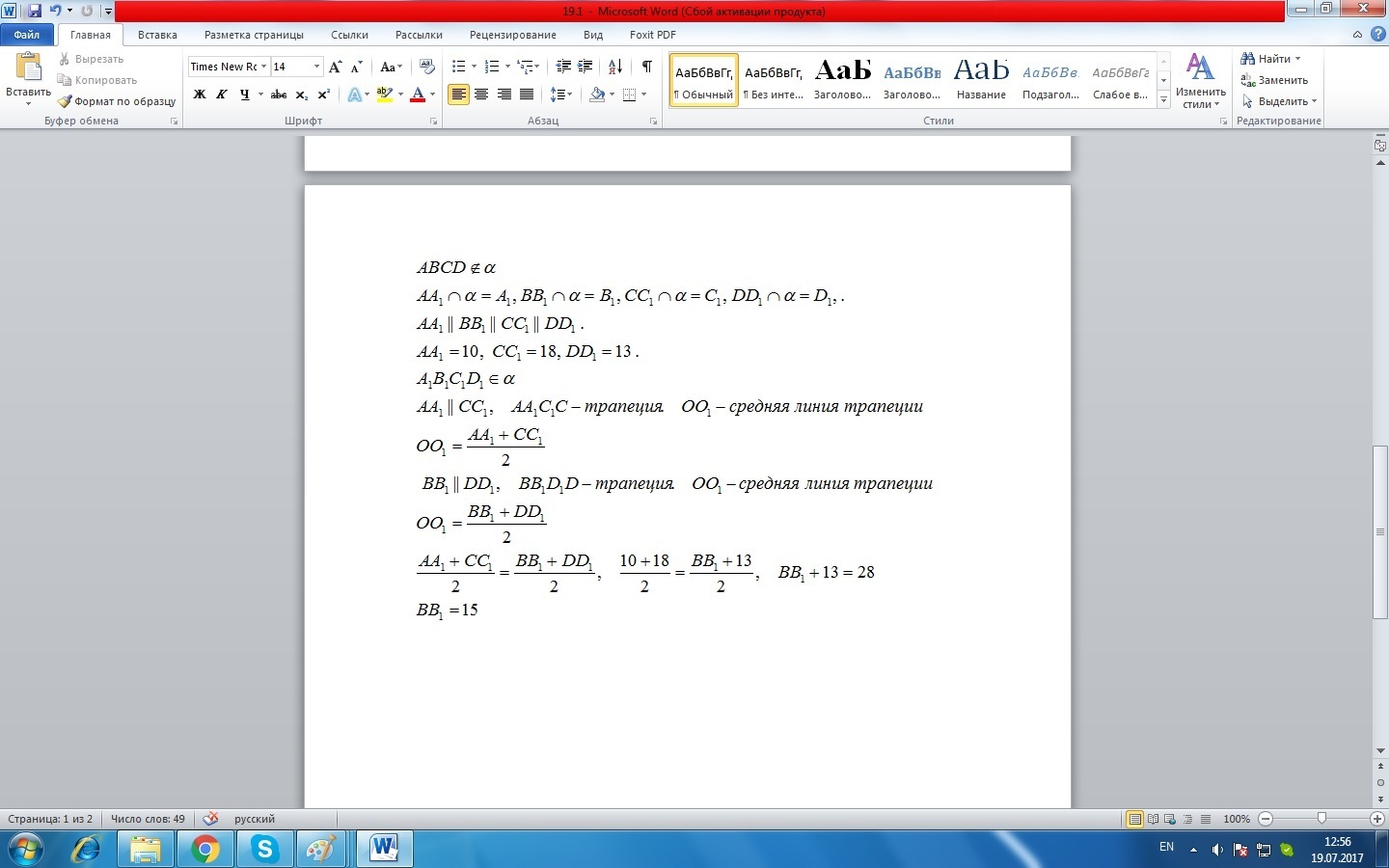Apply the text highlight color
The image size is (1389, 868).
384,95
